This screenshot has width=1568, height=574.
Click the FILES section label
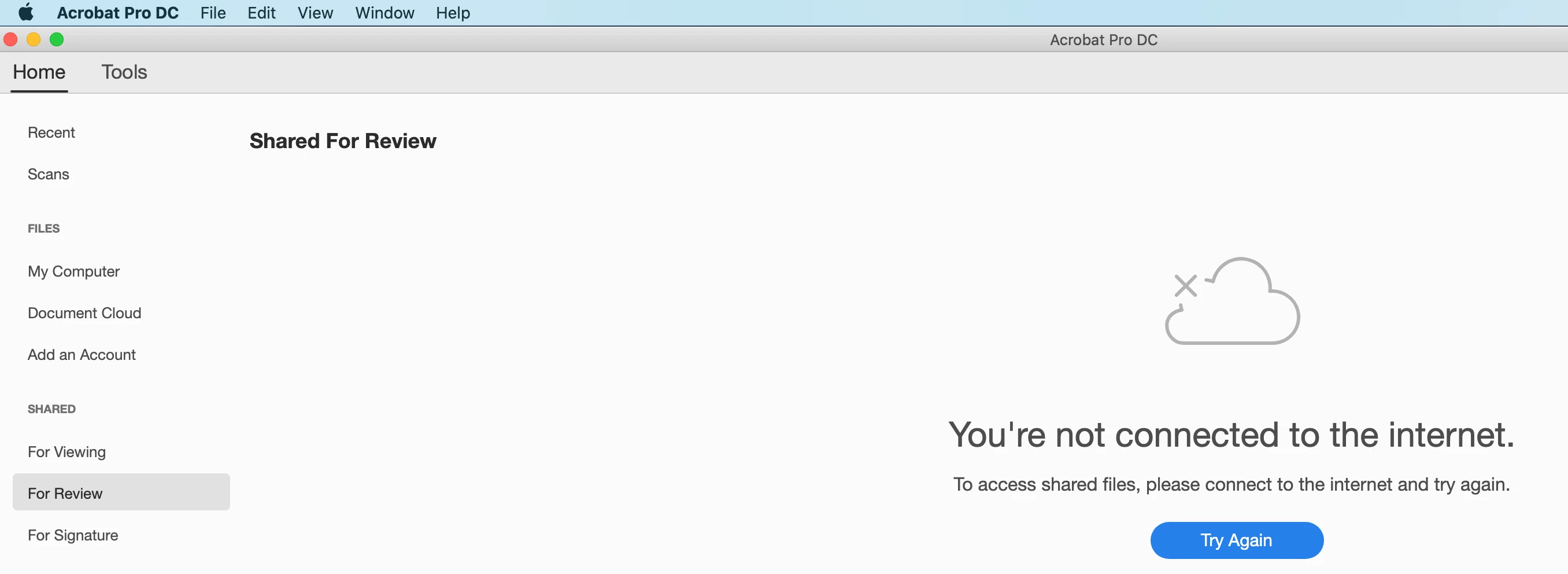(43, 229)
